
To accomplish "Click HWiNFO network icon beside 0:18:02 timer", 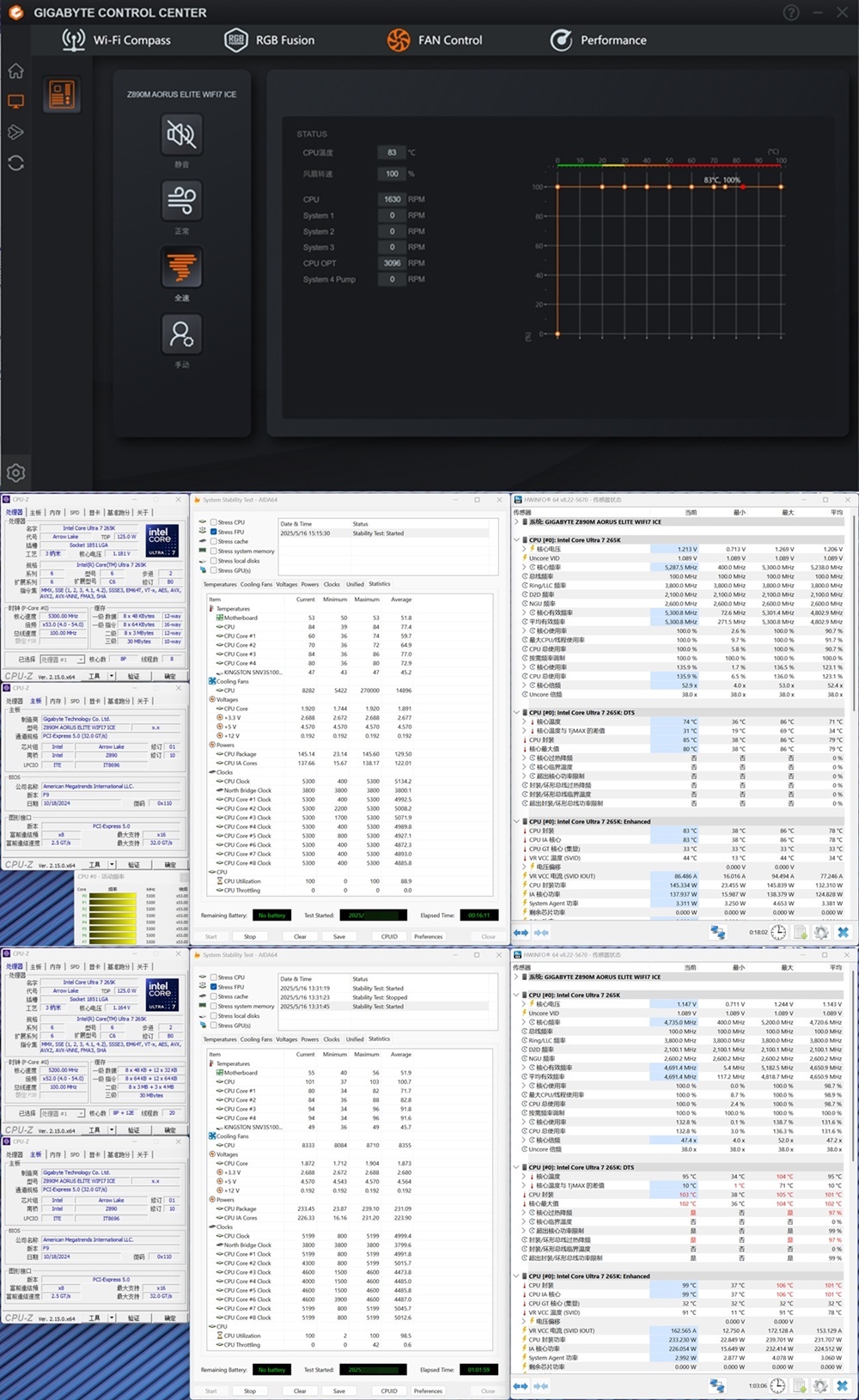I will (718, 932).
